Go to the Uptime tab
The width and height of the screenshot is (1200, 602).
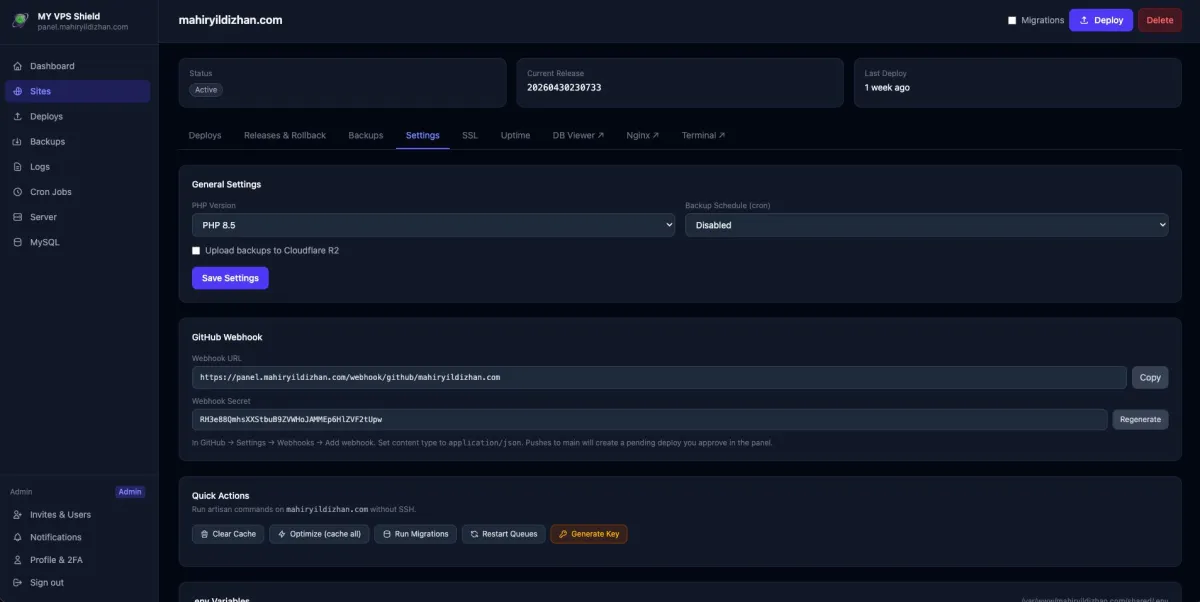(x=516, y=135)
